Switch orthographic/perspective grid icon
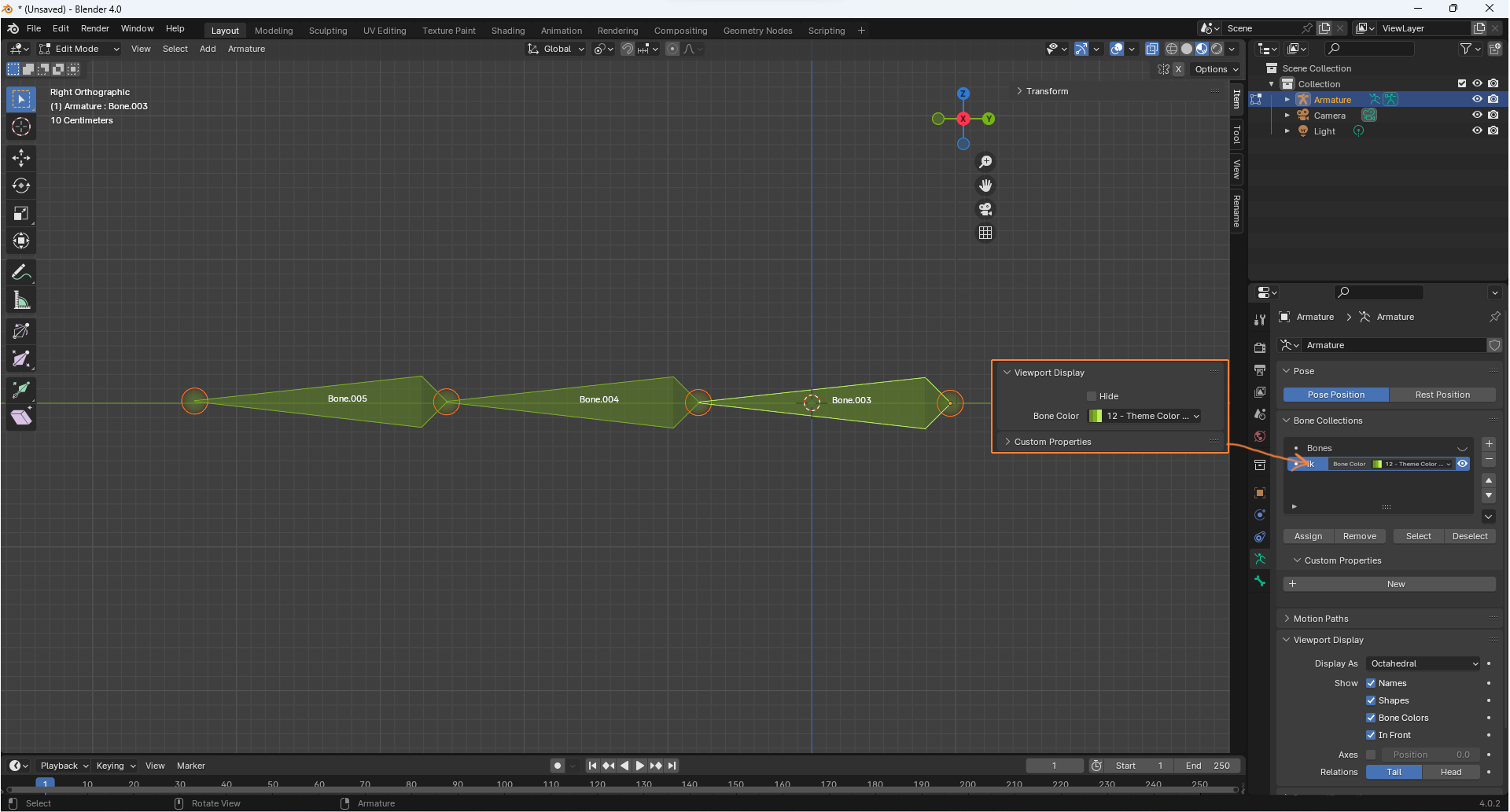 coord(985,233)
